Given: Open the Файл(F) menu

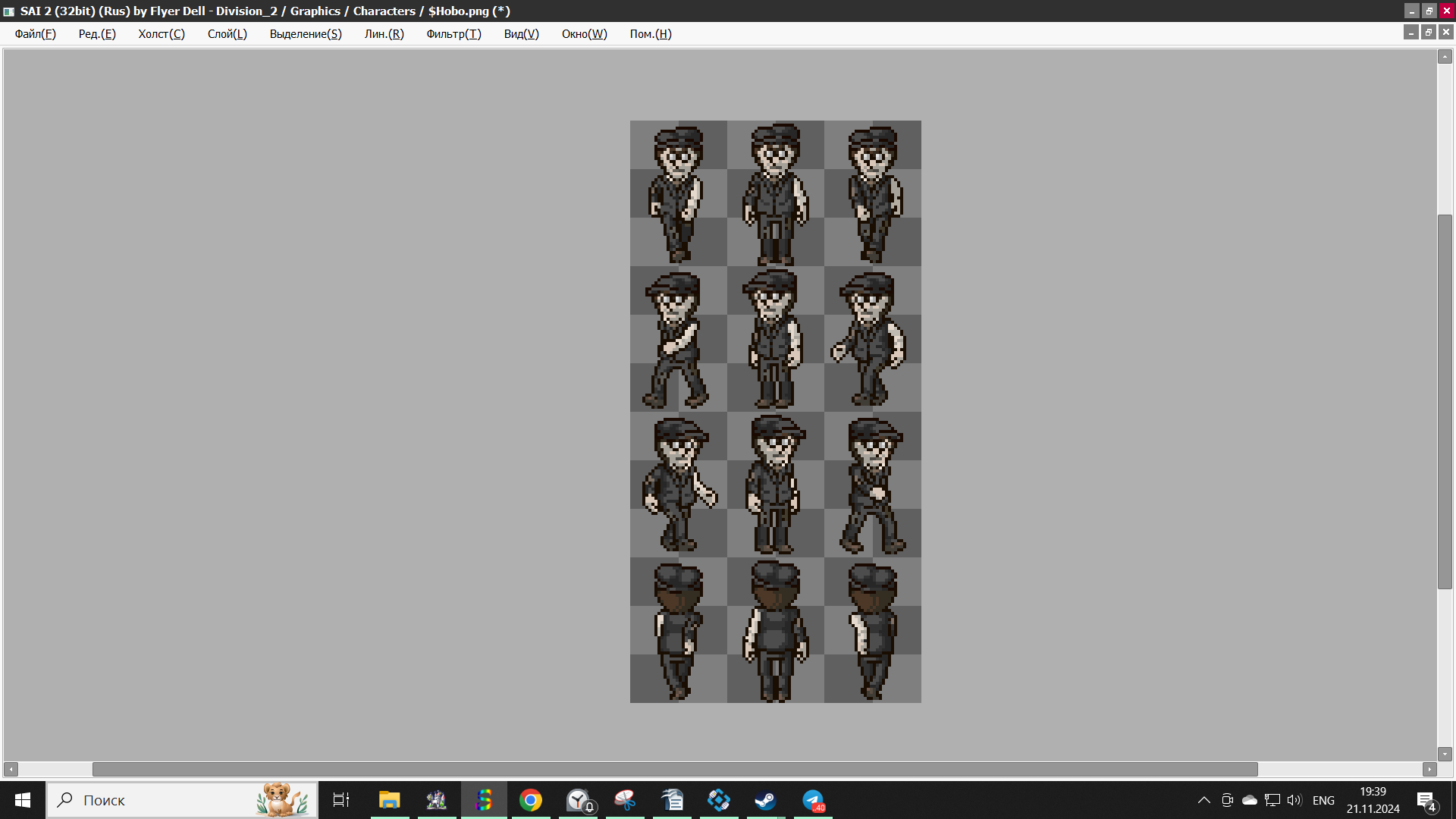Looking at the screenshot, I should pos(35,34).
